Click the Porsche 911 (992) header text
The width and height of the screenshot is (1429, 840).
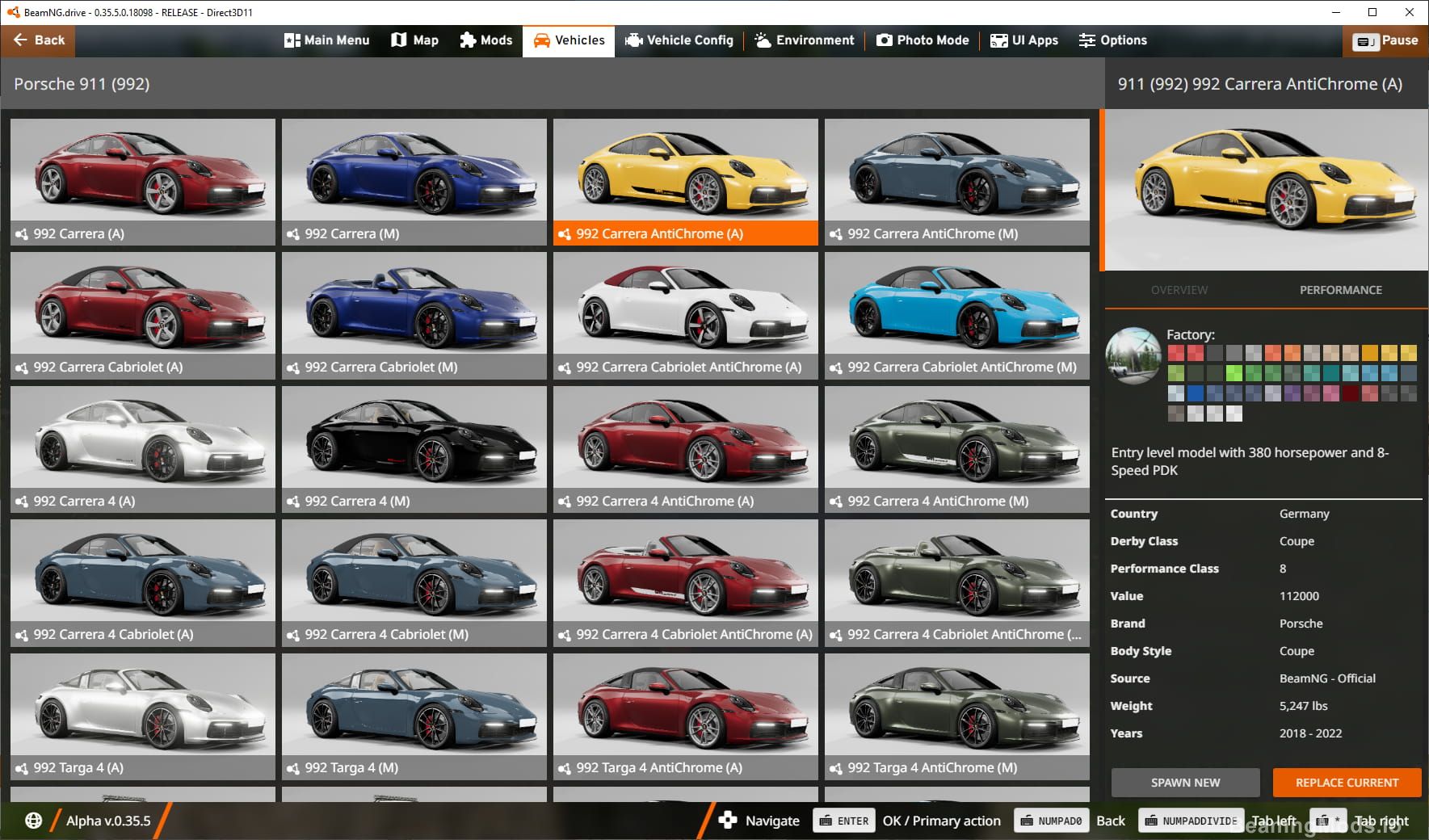tap(82, 84)
